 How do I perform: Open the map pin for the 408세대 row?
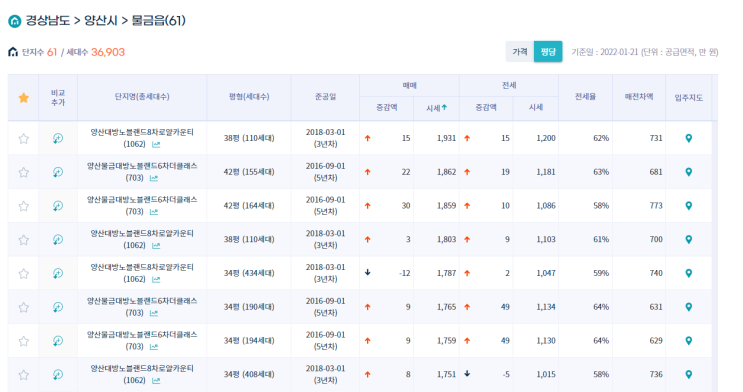pyautogui.click(x=689, y=374)
